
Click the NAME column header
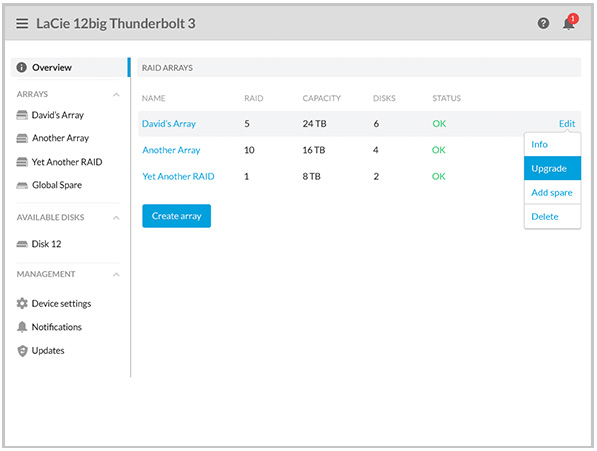(153, 98)
